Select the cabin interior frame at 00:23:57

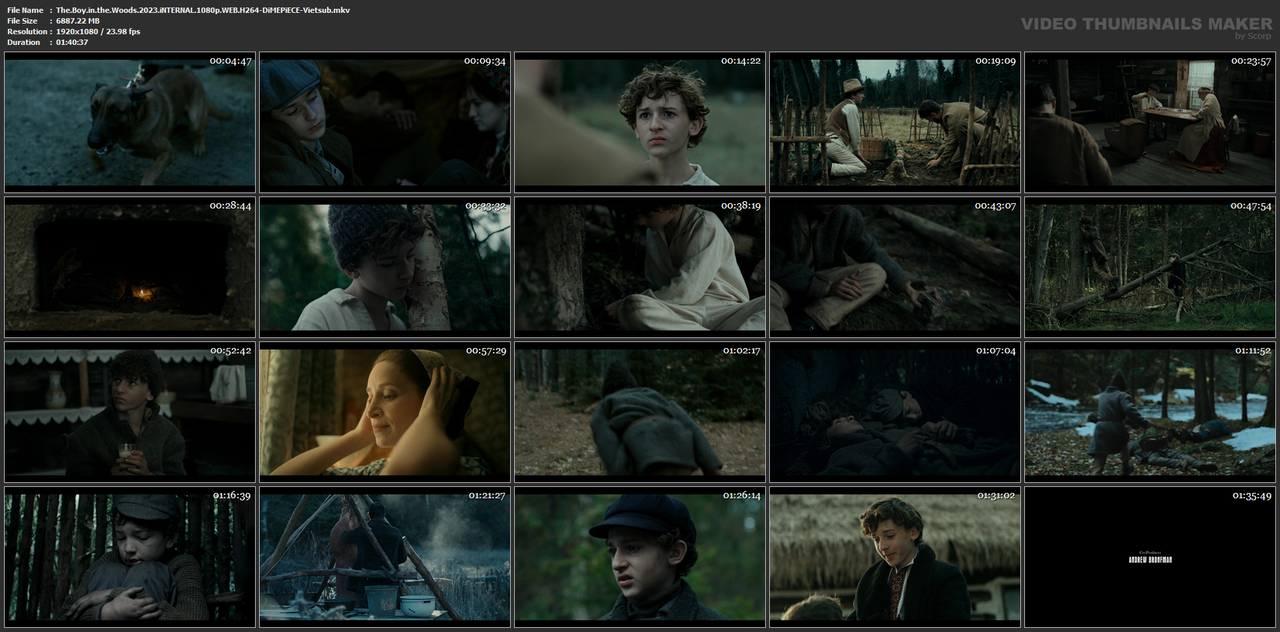pyautogui.click(x=1150, y=122)
